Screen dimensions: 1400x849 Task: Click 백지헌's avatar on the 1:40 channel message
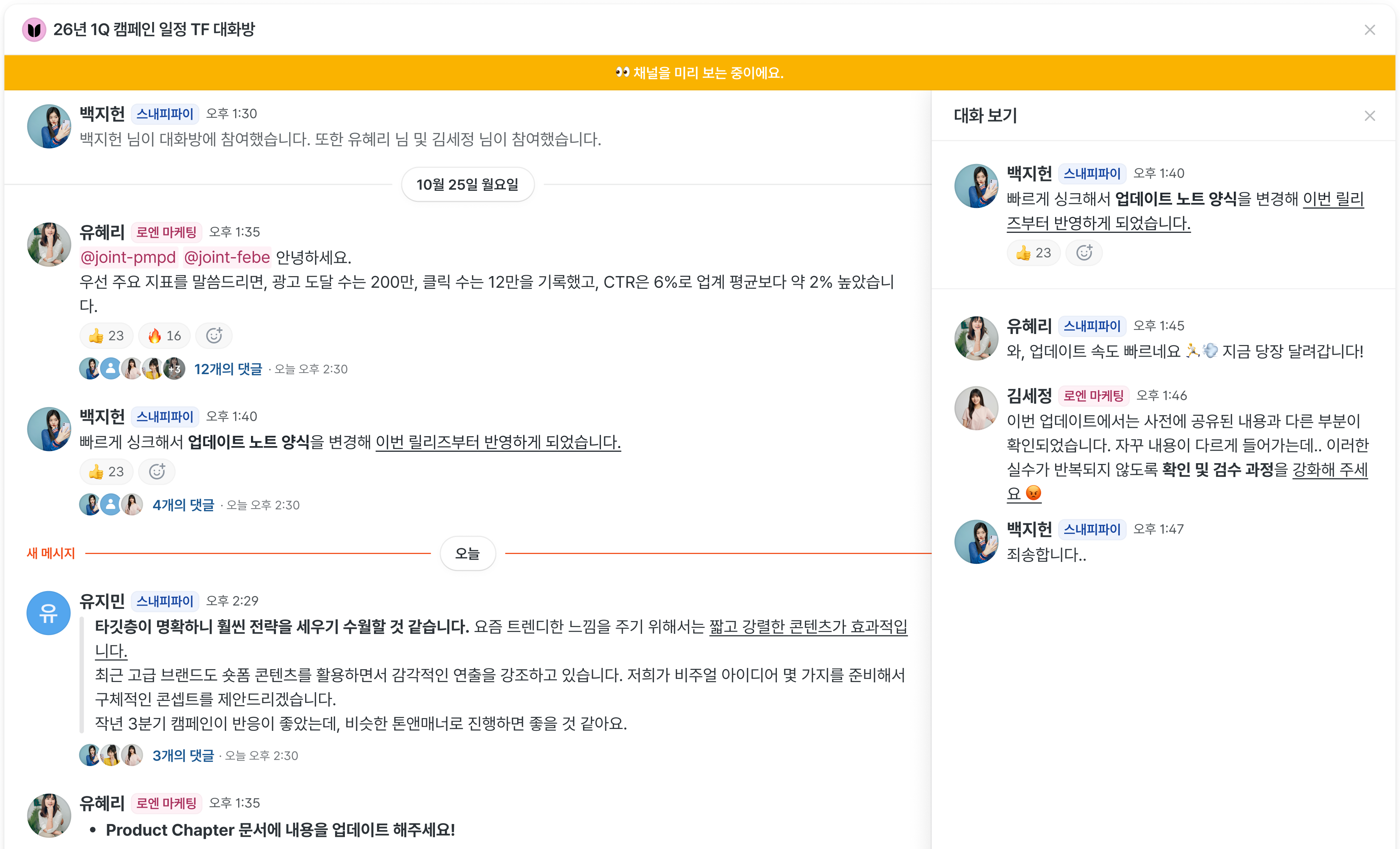click(49, 429)
